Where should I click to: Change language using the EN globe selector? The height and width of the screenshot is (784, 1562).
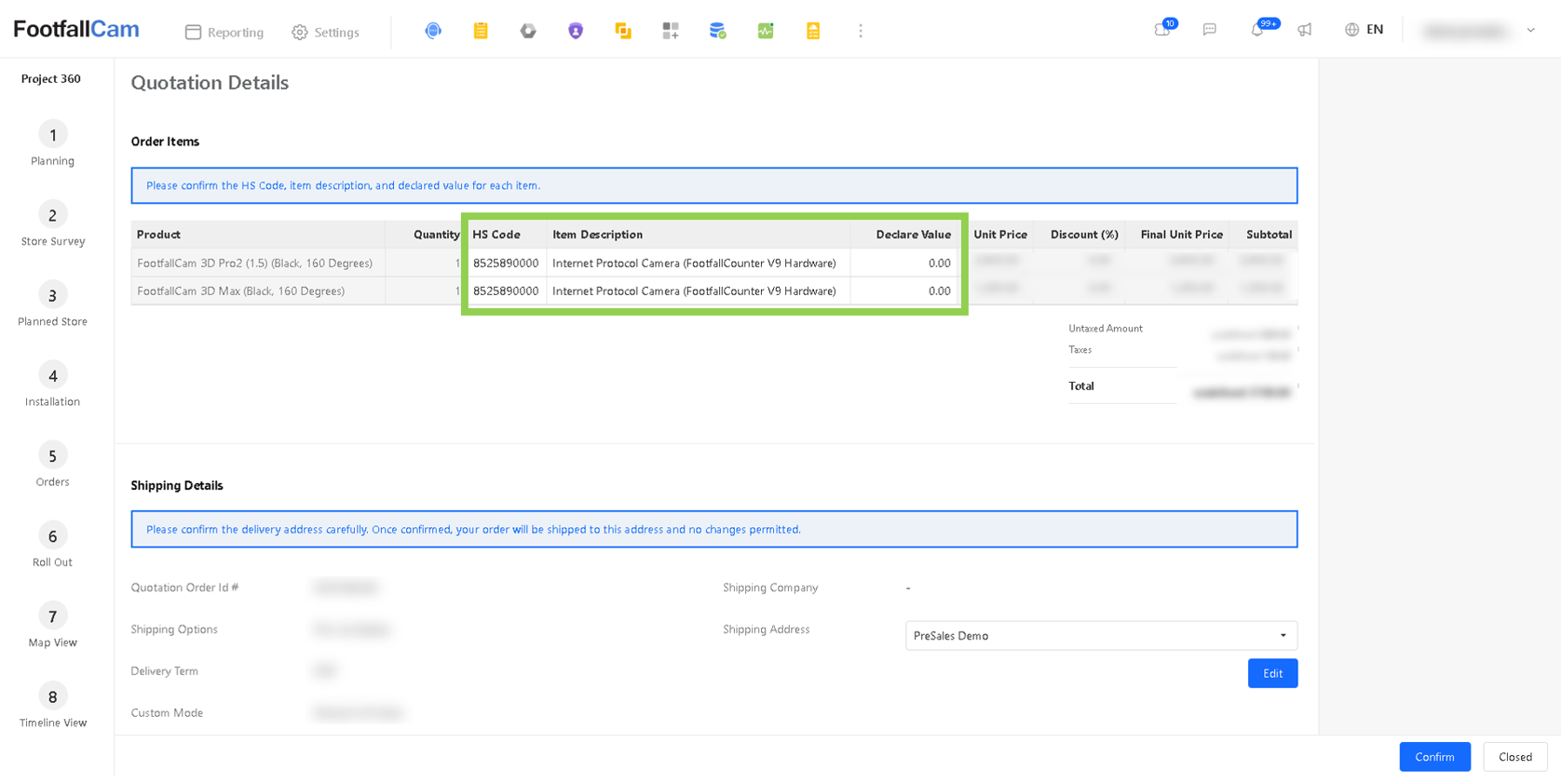pyautogui.click(x=1365, y=30)
